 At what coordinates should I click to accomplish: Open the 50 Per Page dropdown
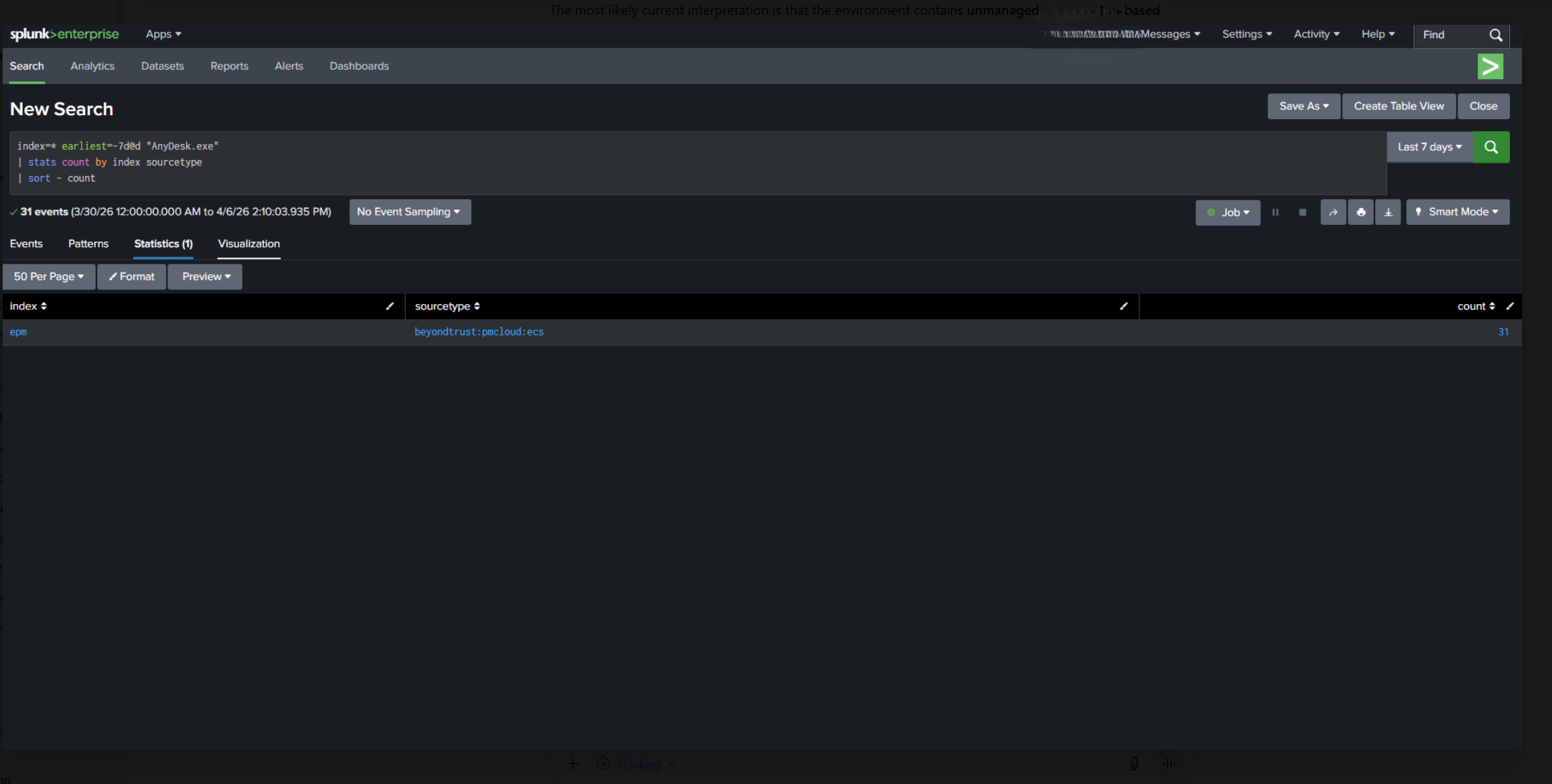[x=49, y=277]
